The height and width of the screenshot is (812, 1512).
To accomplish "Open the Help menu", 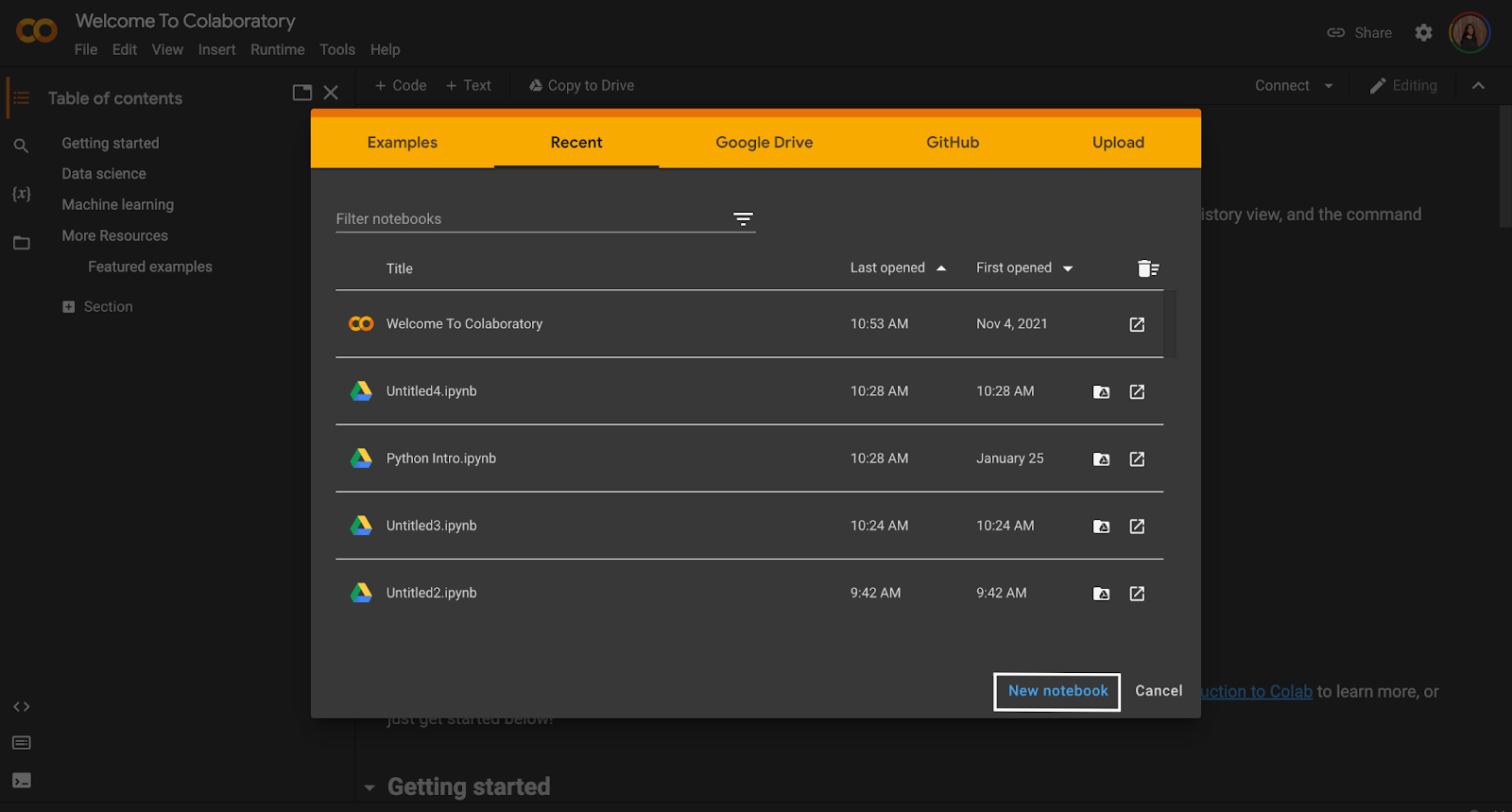I will pyautogui.click(x=385, y=50).
